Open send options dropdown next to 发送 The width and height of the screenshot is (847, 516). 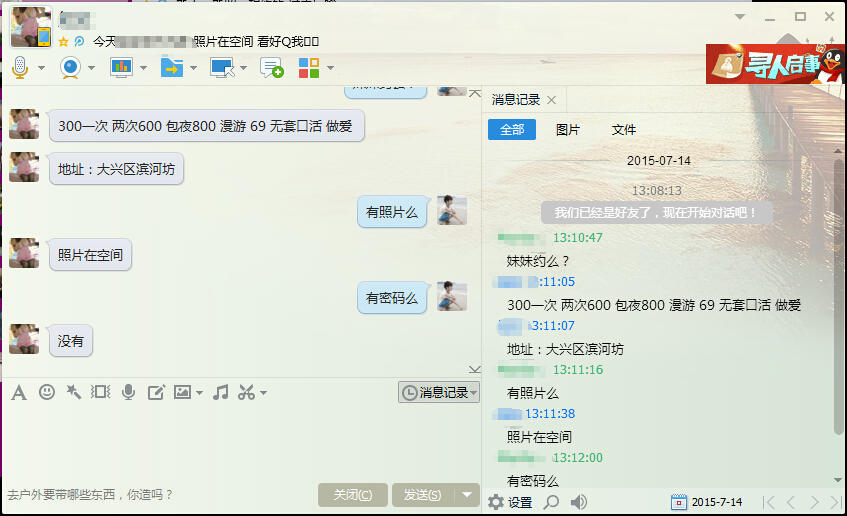tap(467, 494)
